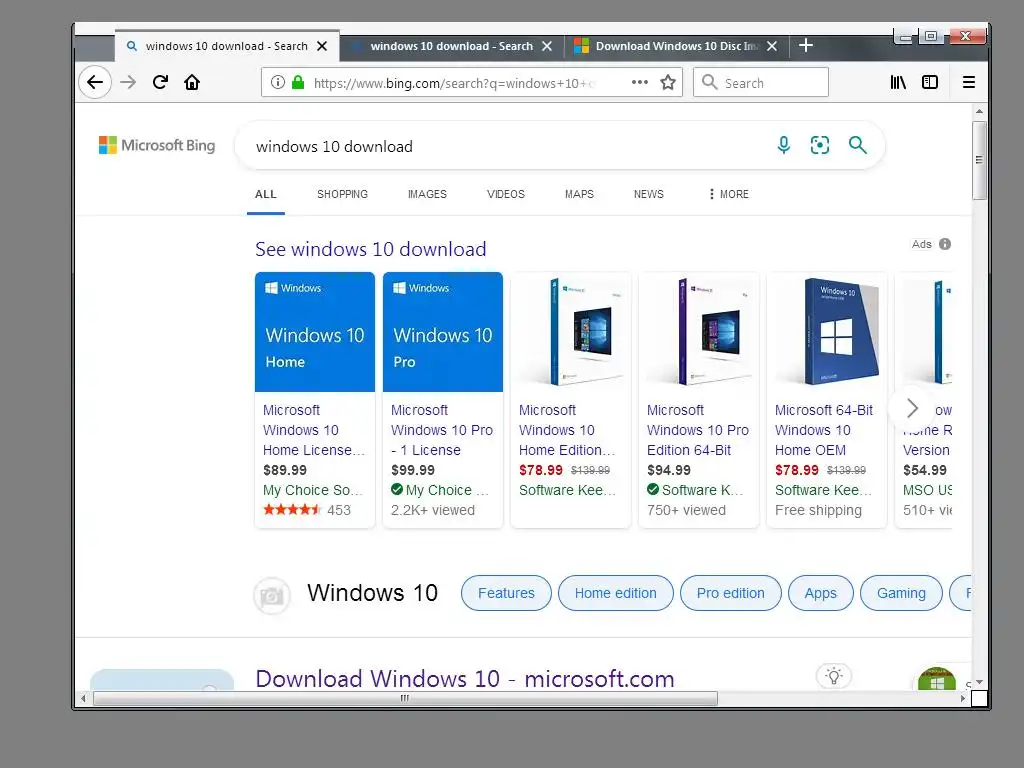Viewport: 1024px width, 768px height.
Task: Select the Home edition filter chip
Action: [616, 593]
